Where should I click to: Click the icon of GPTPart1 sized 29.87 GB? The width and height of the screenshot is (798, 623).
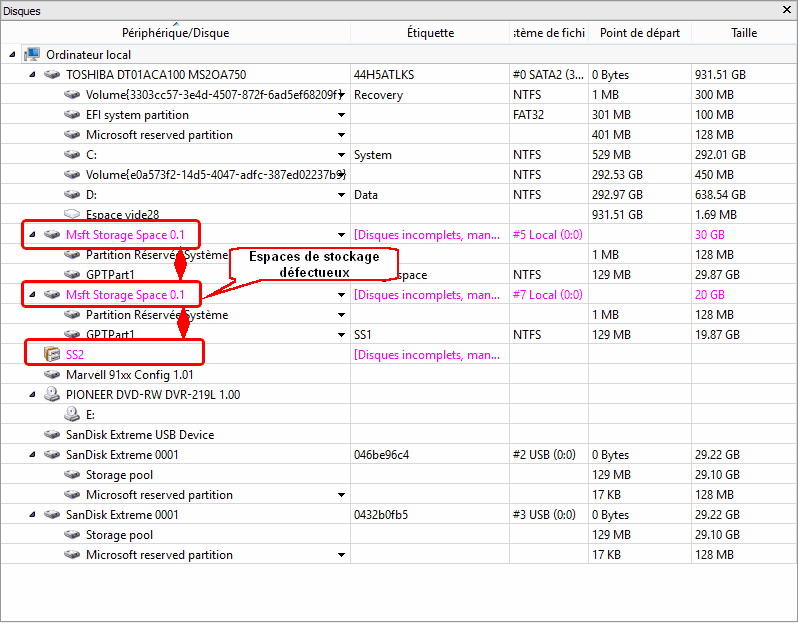pos(72,274)
